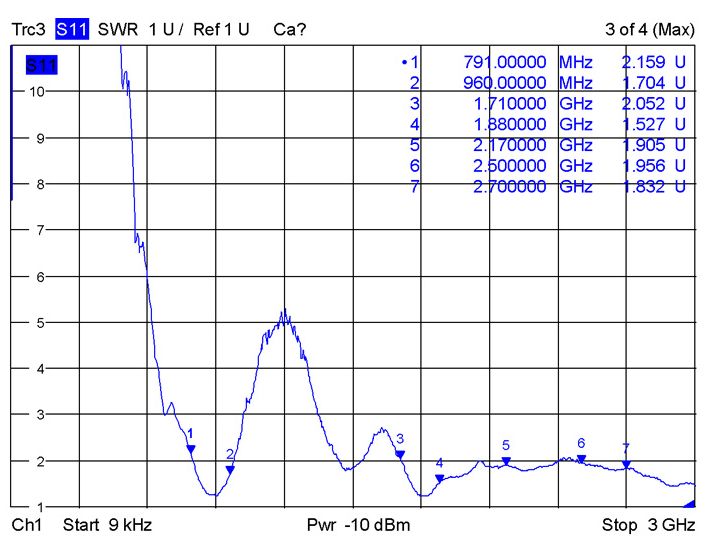Click the S11 trace label box inside plot
This screenshot has height=548, width=711.
[x=41, y=66]
